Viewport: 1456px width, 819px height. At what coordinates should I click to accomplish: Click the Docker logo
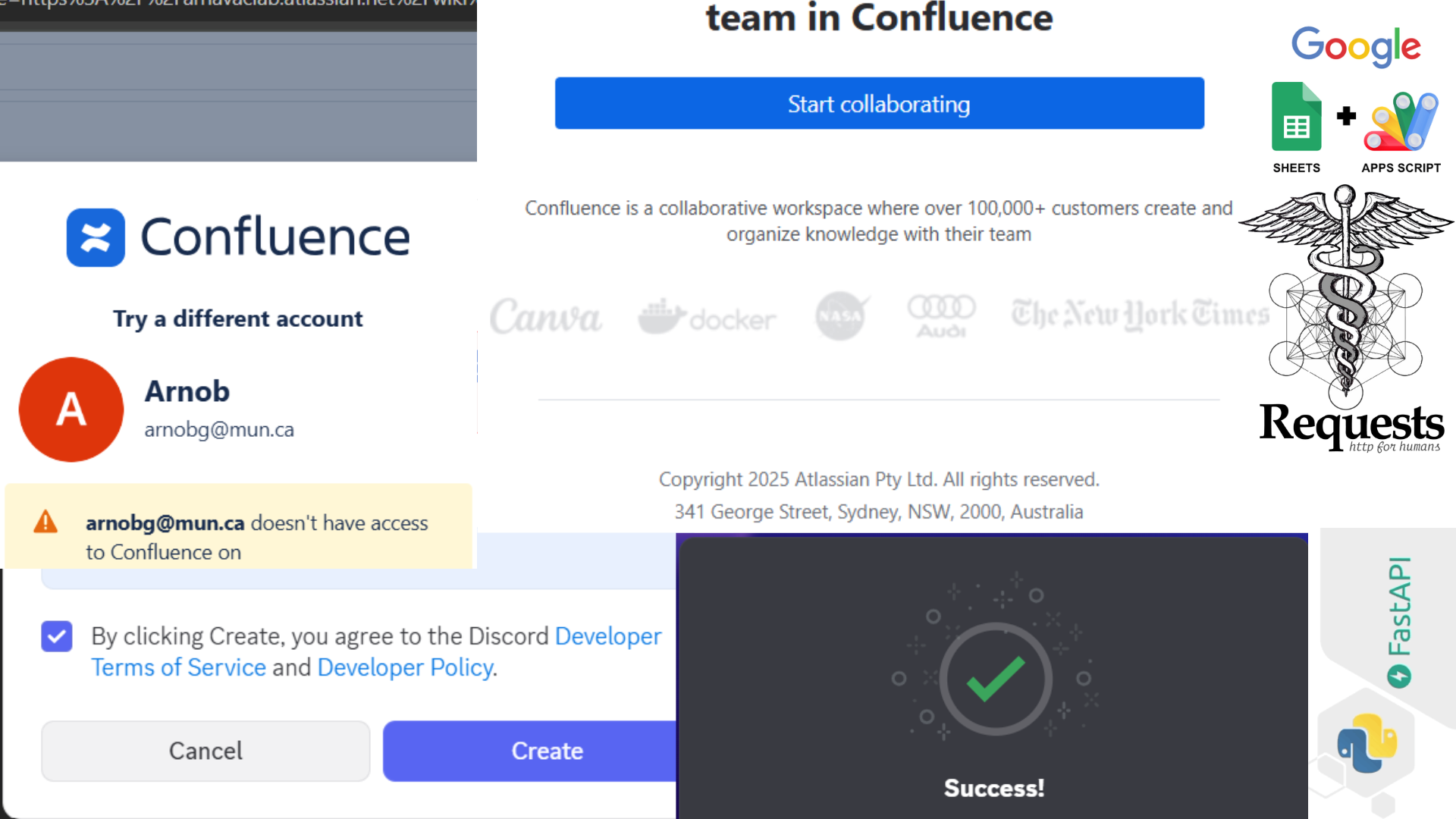[x=707, y=317]
